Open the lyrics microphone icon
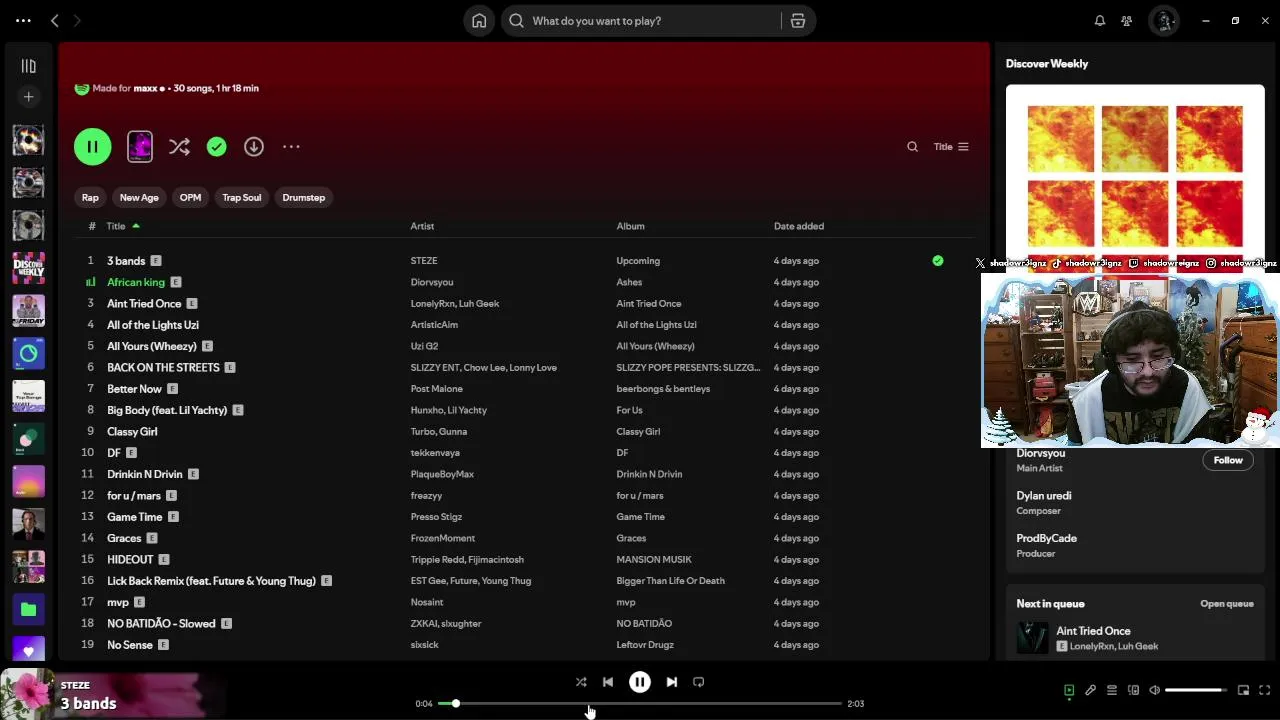 (1090, 690)
